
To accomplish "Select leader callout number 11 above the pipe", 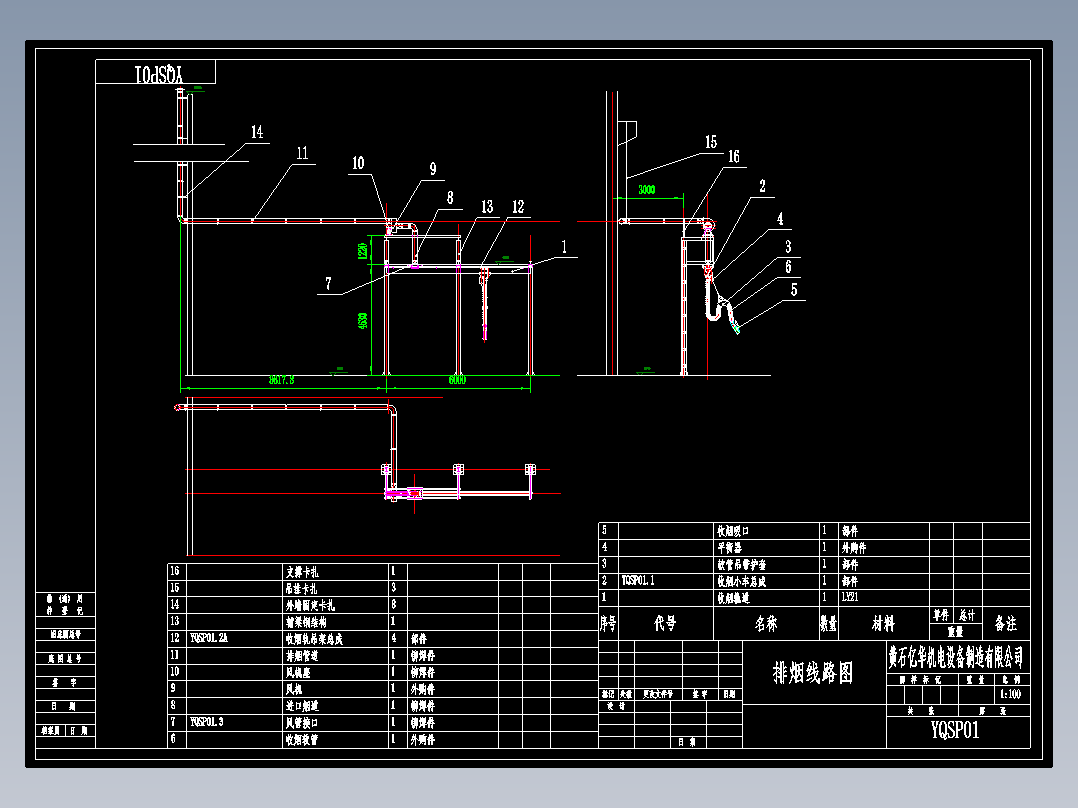I will pos(302,153).
